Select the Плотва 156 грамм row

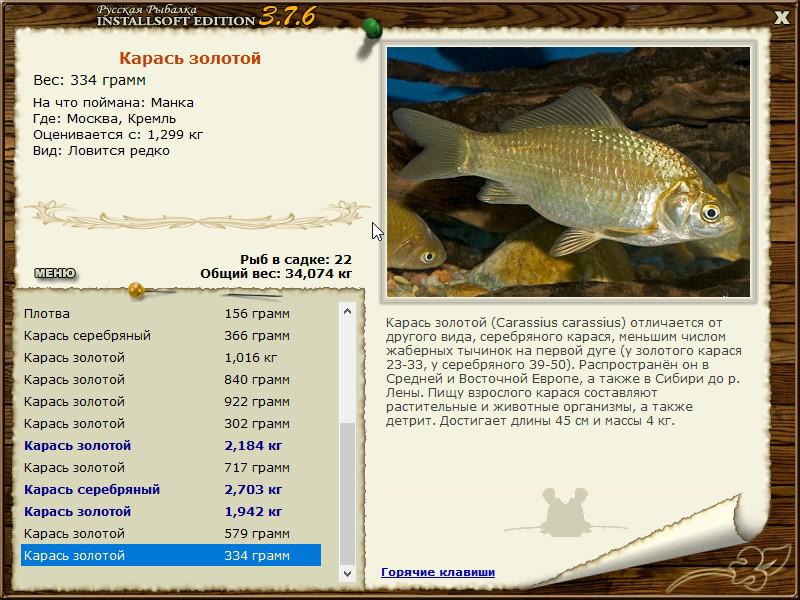171,314
